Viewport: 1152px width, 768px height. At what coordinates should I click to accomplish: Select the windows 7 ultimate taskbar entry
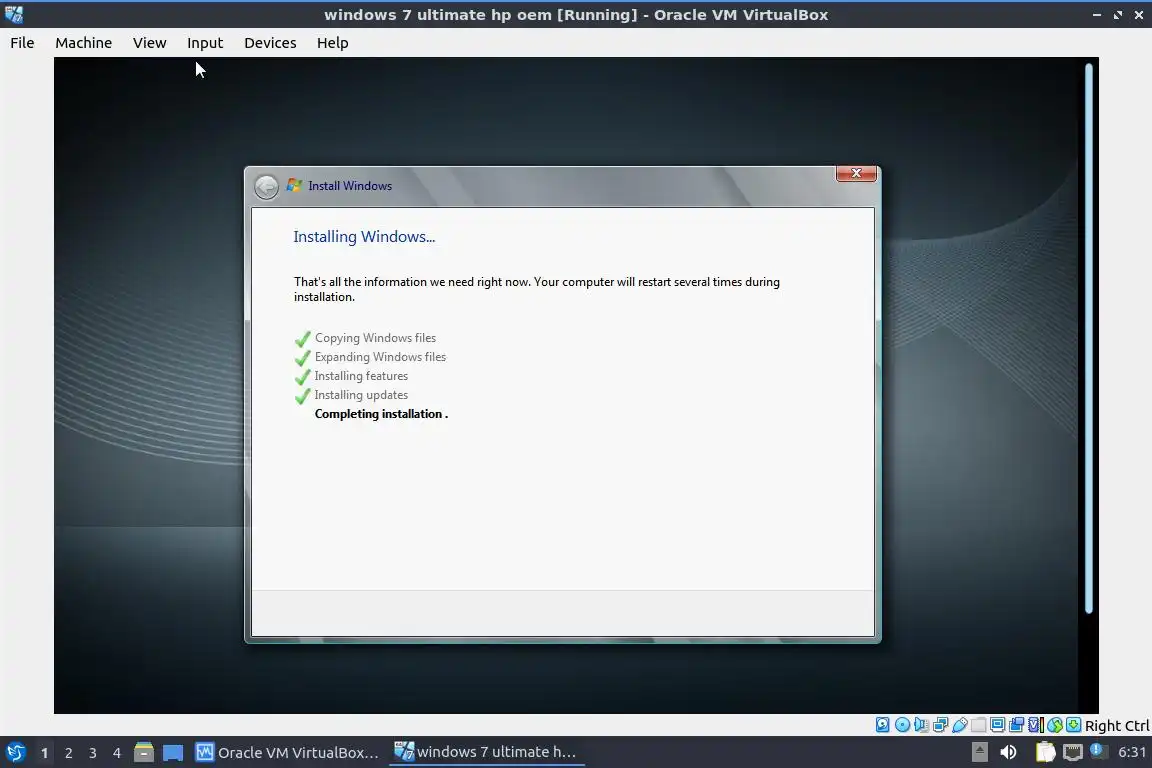click(x=486, y=752)
